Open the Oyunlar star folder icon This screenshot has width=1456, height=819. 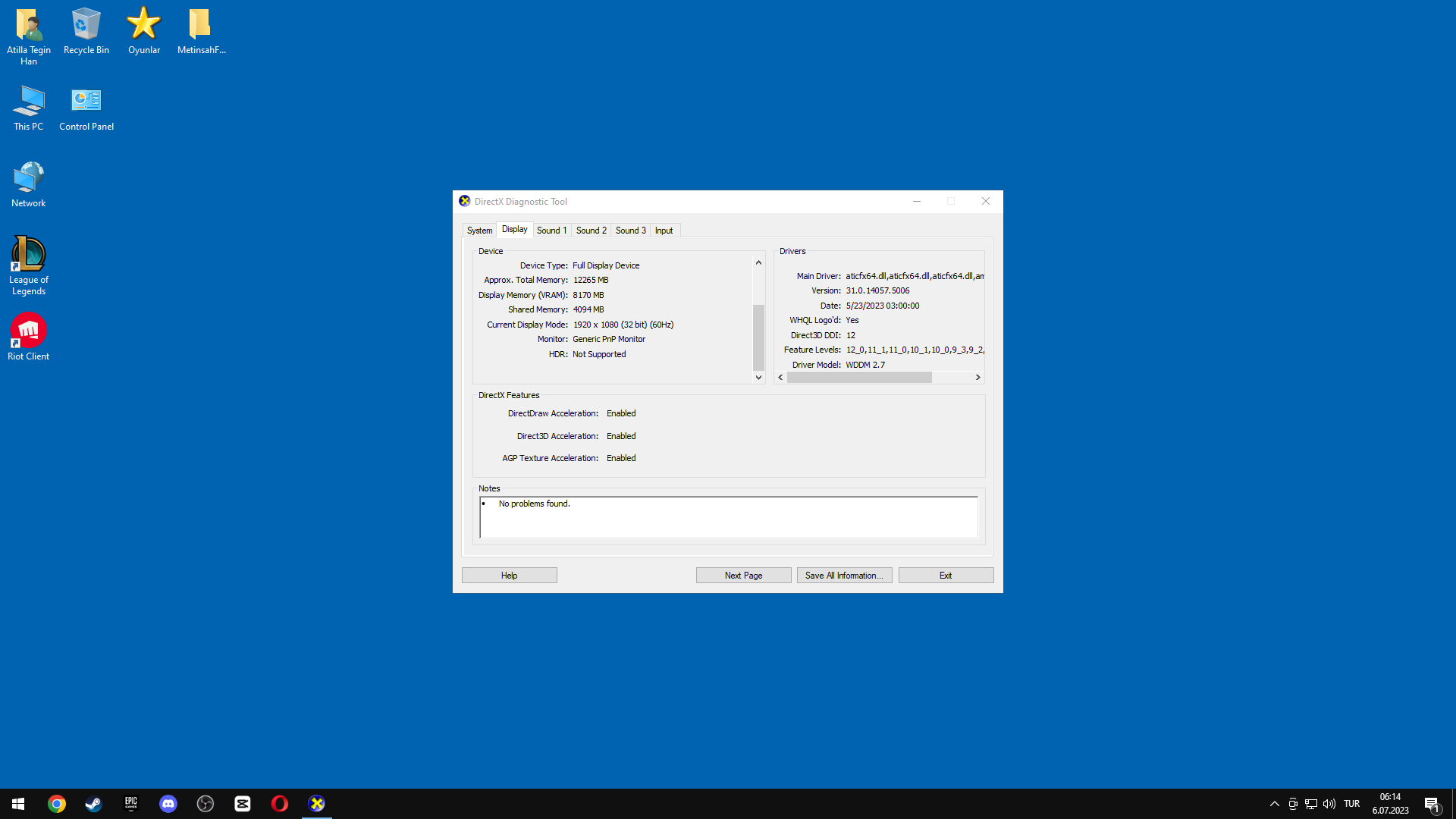(143, 24)
